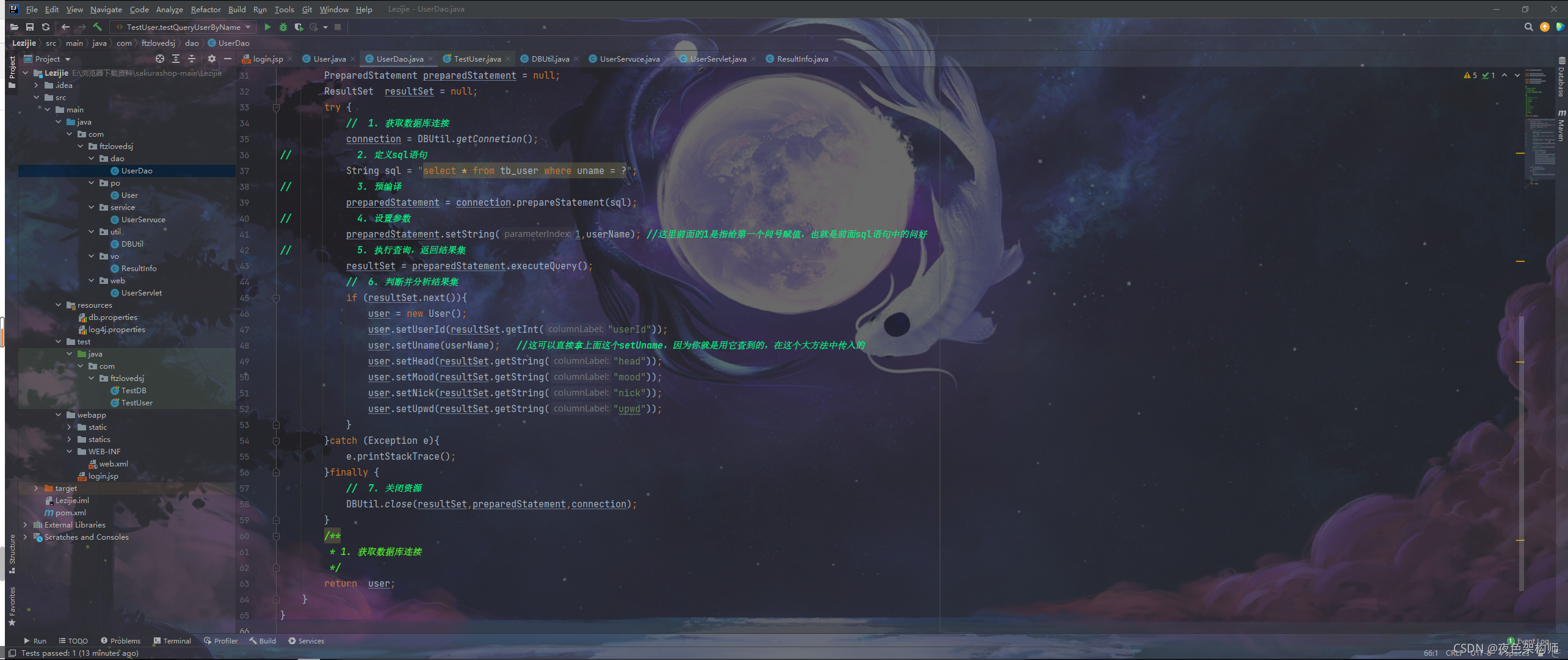
Task: Collapse all in the Project panel
Action: (x=192, y=59)
